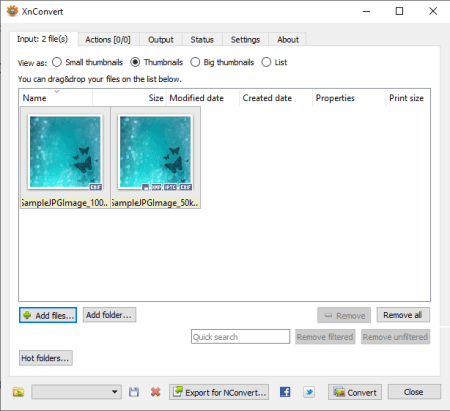Switch to the Actions [0/0] tab
Viewport: 450px width, 411px height.
coord(108,40)
